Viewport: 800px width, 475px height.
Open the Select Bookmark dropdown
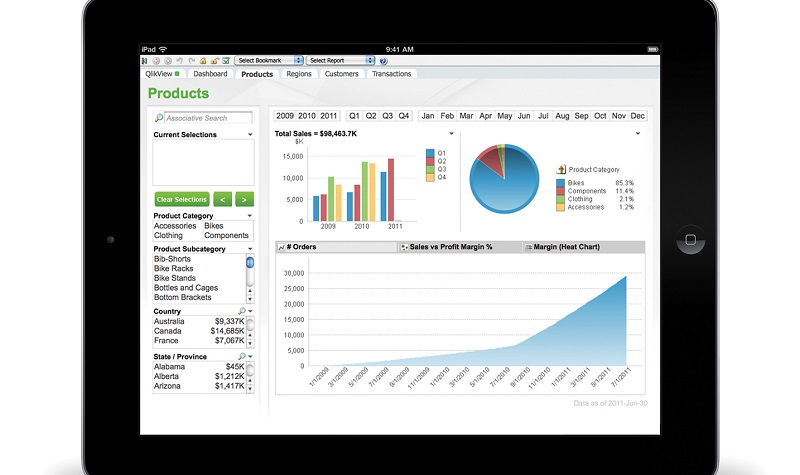[x=269, y=60]
